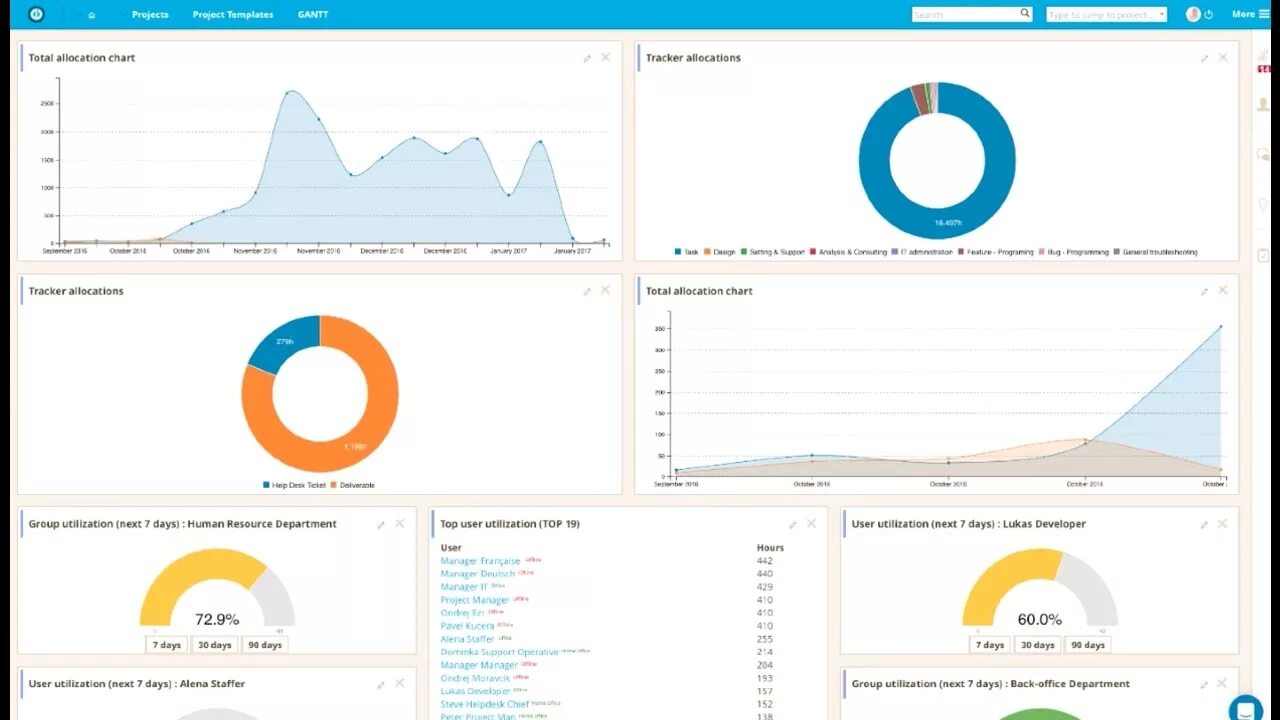Edit the top-left Total allocation chart widget
This screenshot has height=720, width=1280.
tap(587, 58)
